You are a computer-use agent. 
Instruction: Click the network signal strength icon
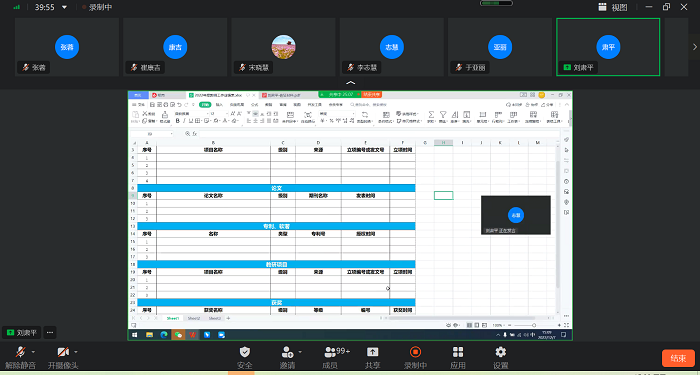click(17, 7)
